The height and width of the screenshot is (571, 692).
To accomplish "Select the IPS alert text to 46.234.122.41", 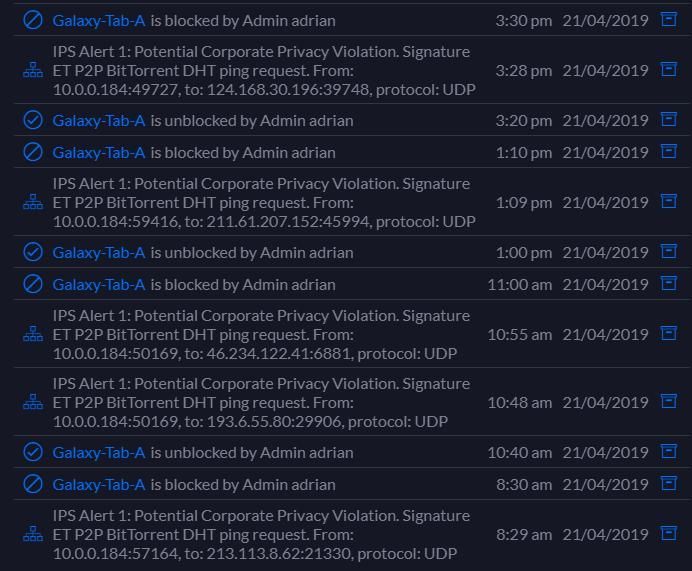I will (260, 334).
